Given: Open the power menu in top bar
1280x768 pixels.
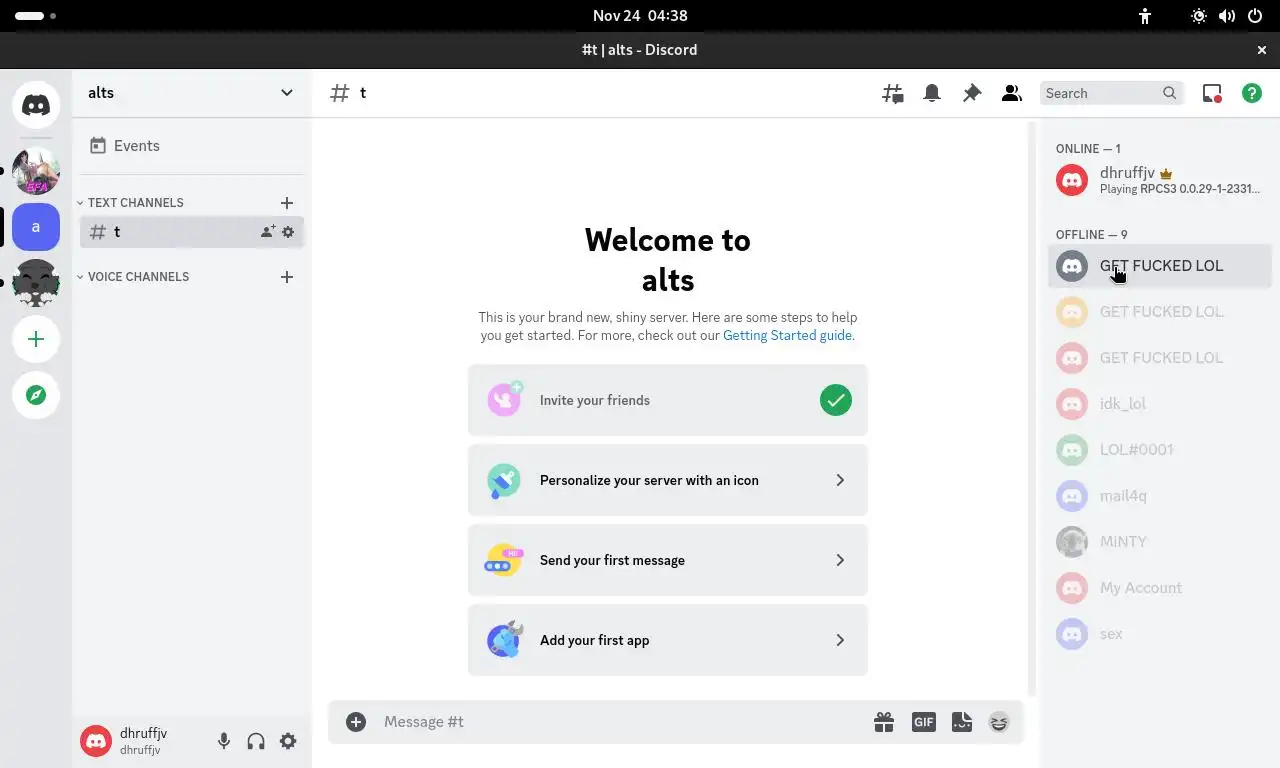Looking at the screenshot, I should pyautogui.click(x=1255, y=16).
